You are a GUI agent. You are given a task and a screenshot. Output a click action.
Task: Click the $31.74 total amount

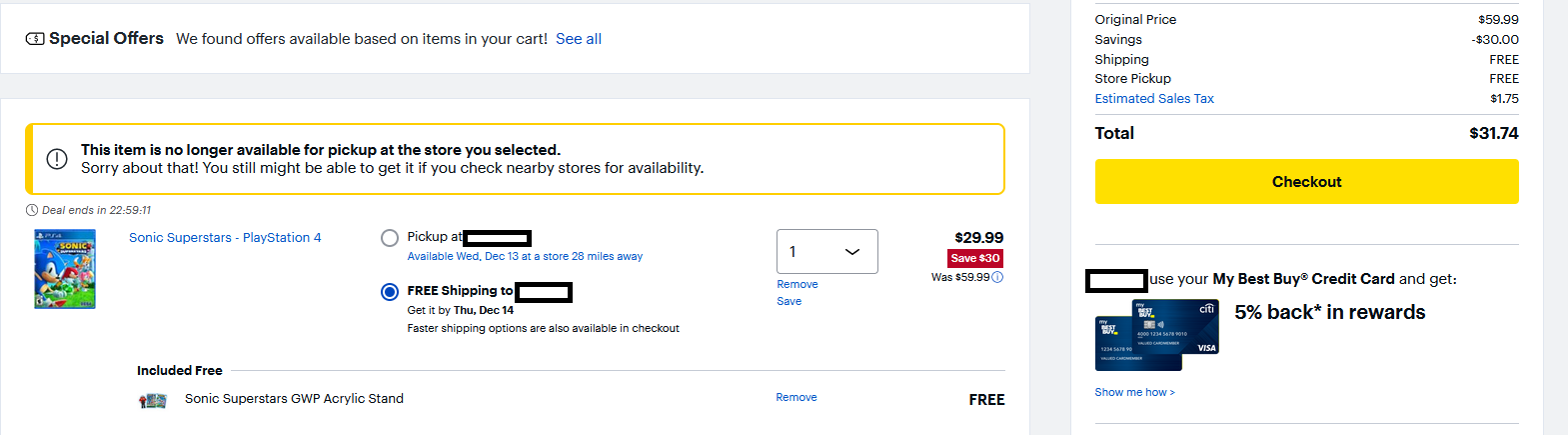click(1494, 133)
